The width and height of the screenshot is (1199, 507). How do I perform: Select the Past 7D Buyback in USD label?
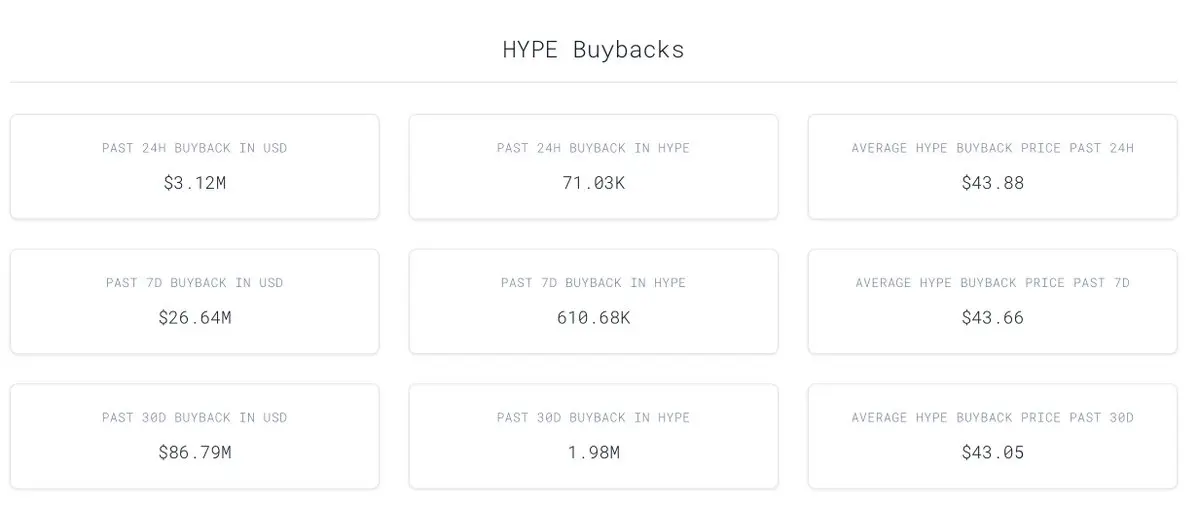click(194, 282)
